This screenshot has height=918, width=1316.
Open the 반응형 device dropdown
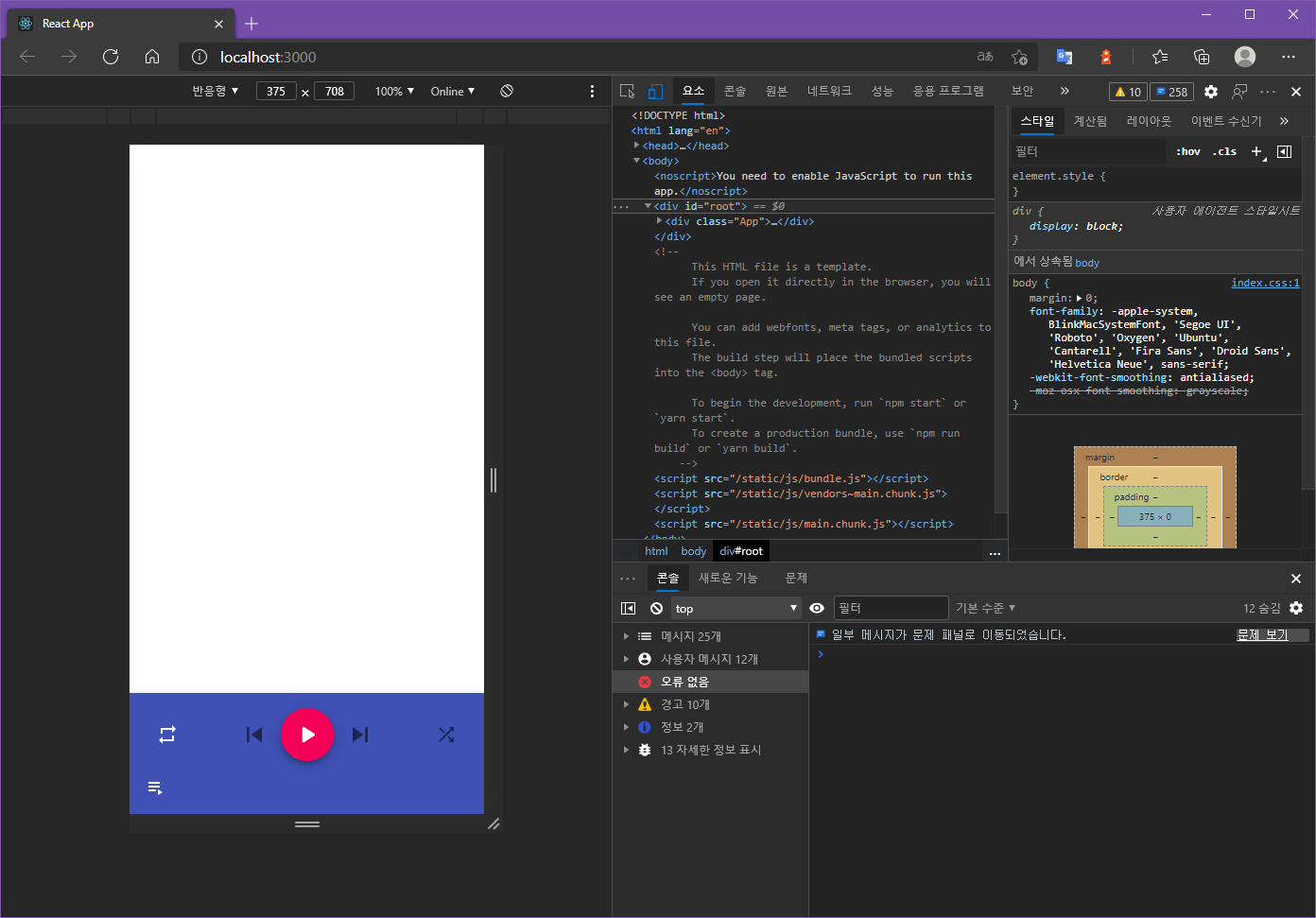[216, 91]
